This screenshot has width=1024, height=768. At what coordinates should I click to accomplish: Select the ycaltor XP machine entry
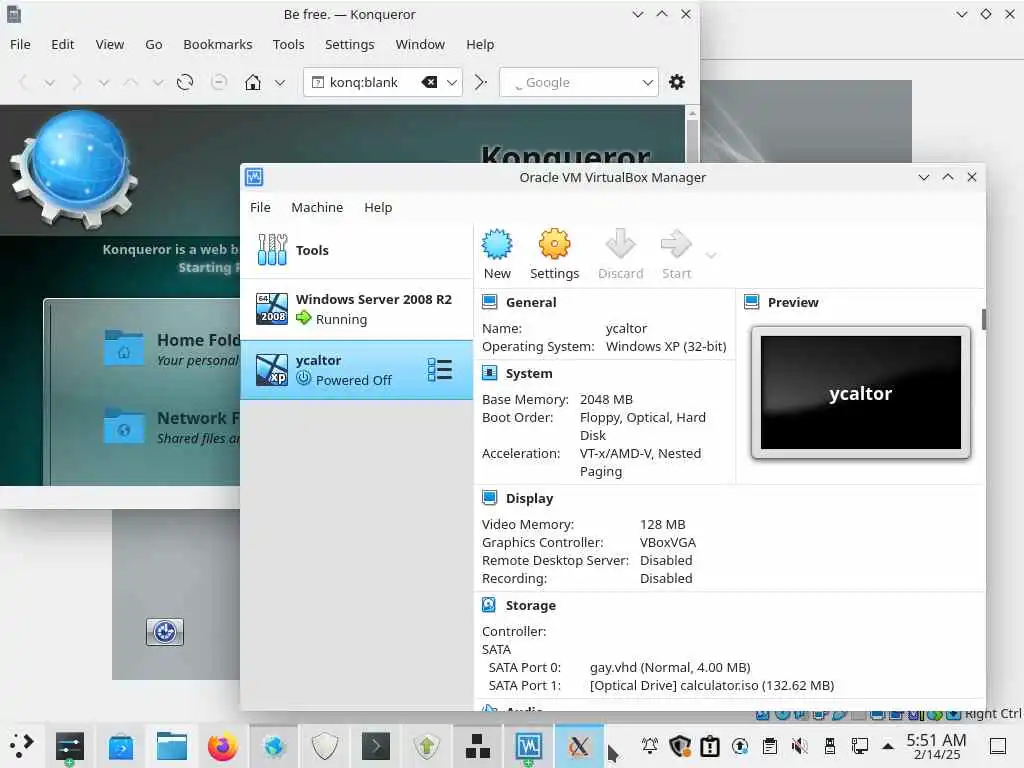point(357,370)
